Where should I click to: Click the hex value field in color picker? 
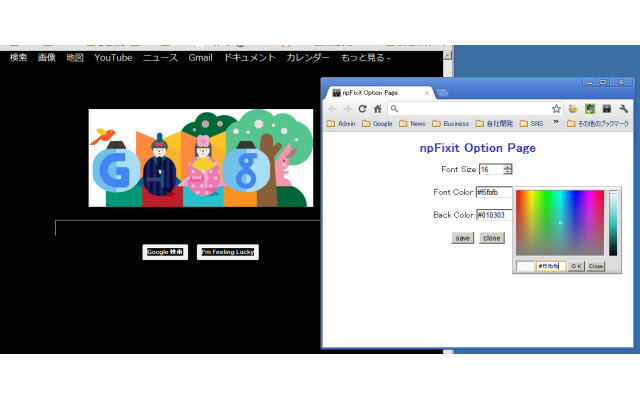tap(551, 266)
